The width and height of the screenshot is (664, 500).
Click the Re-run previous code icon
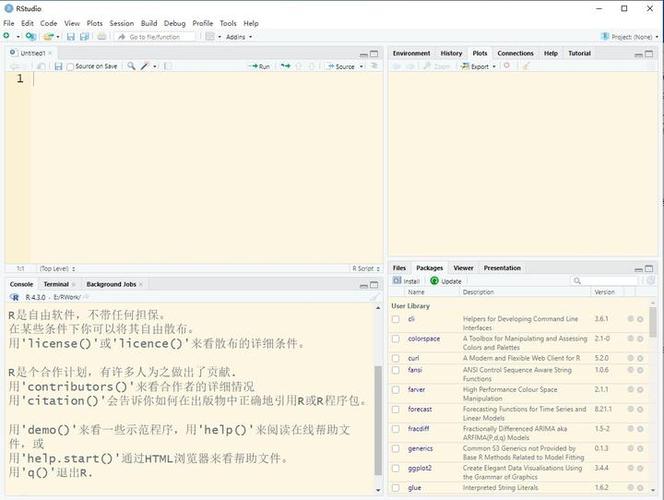285,66
